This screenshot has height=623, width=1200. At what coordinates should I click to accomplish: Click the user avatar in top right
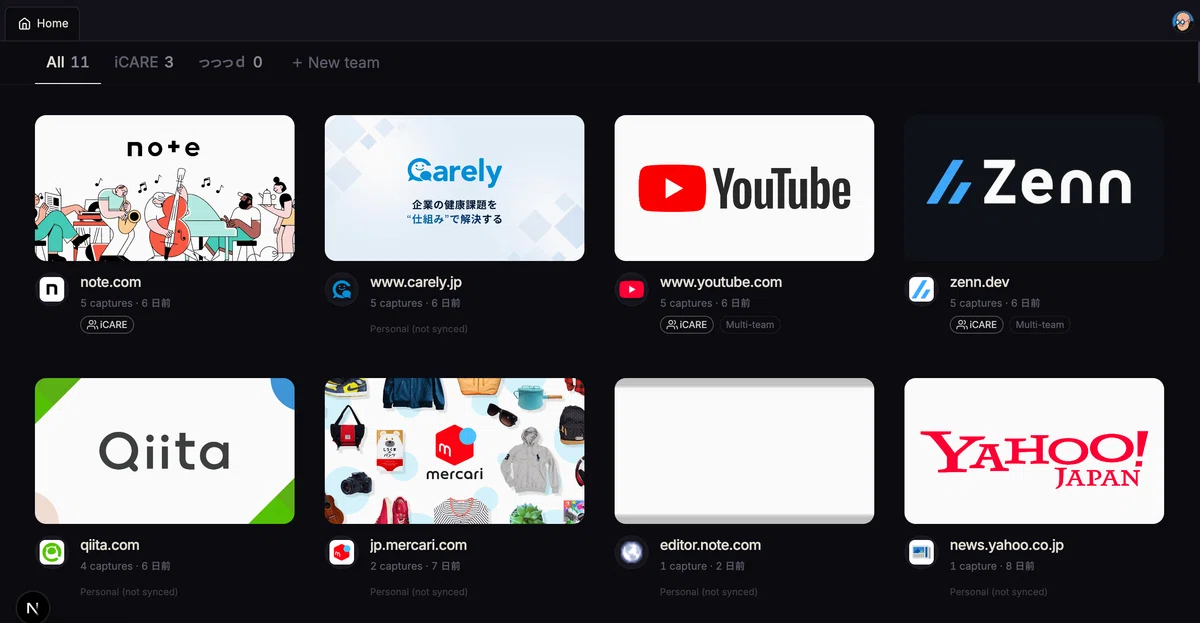tap(1183, 22)
